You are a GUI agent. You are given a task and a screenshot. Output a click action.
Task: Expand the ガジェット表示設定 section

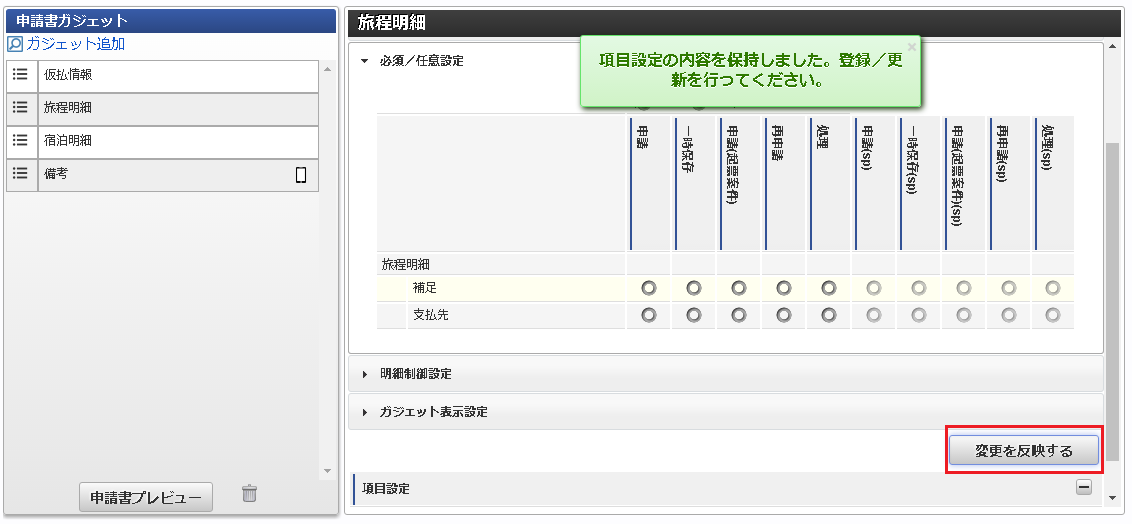coord(365,412)
